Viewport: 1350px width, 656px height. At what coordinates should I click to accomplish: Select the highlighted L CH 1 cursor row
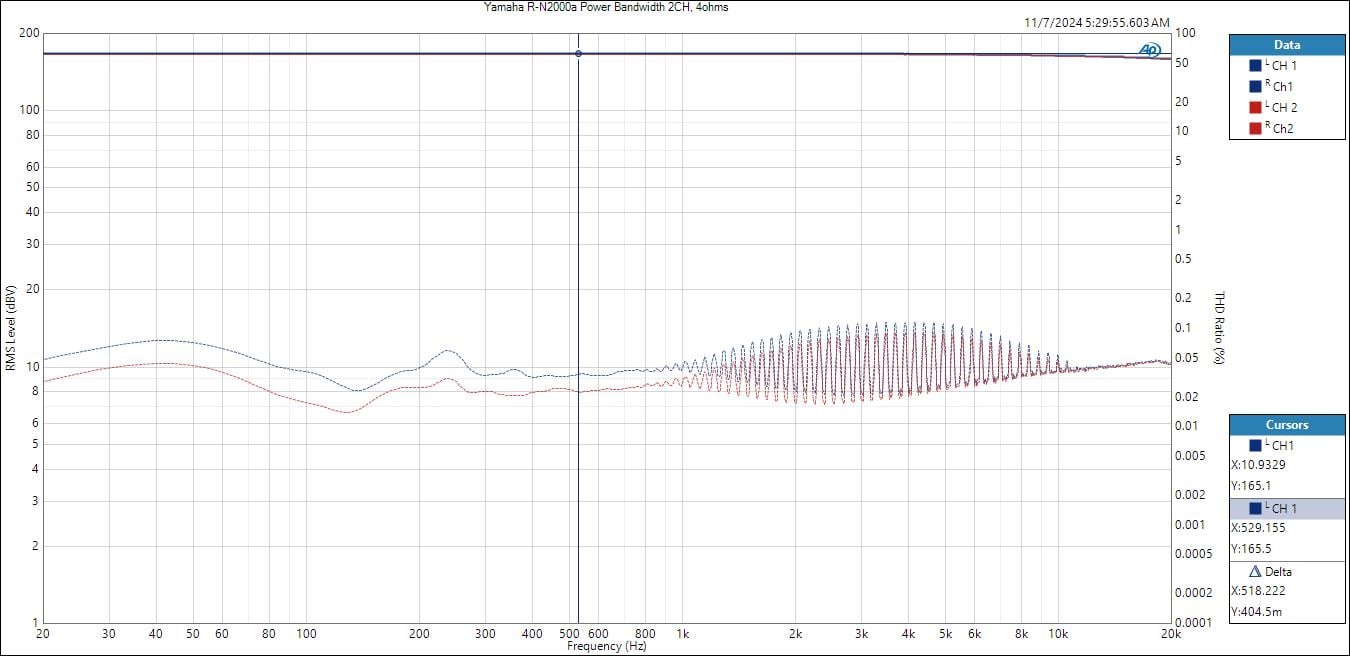coord(1286,509)
